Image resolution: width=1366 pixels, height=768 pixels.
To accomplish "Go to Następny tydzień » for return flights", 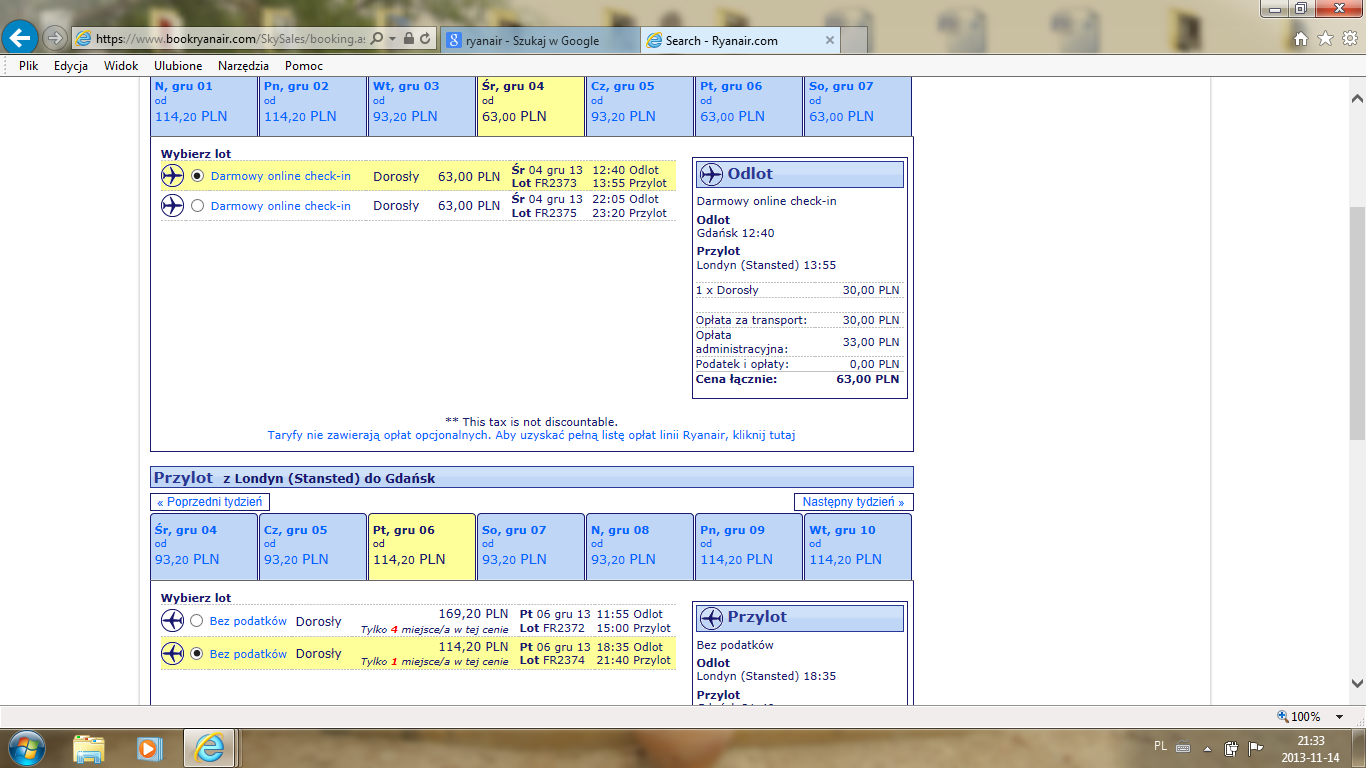I will coord(854,502).
